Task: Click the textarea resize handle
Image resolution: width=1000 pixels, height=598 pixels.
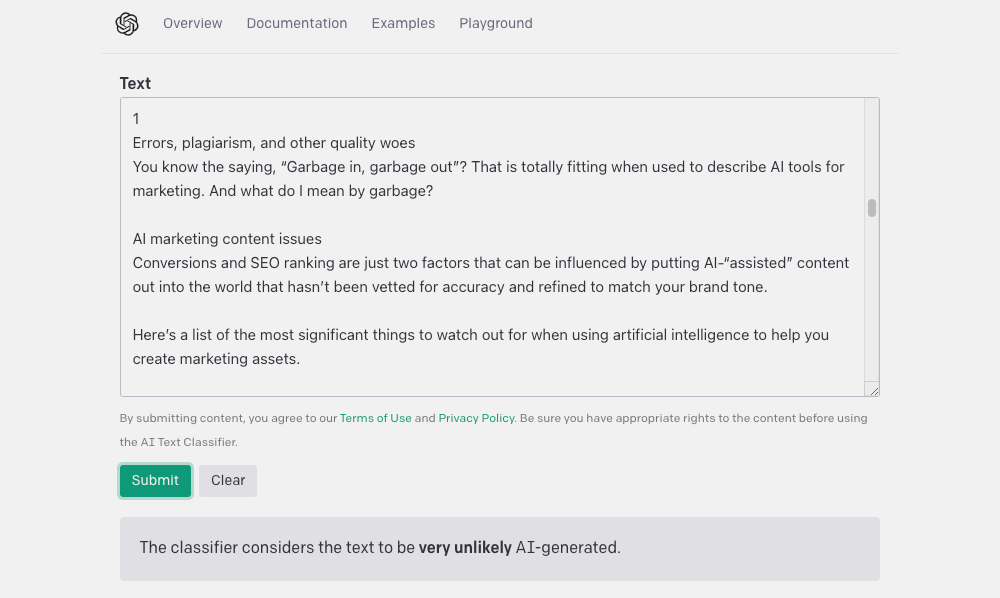Action: point(874,388)
